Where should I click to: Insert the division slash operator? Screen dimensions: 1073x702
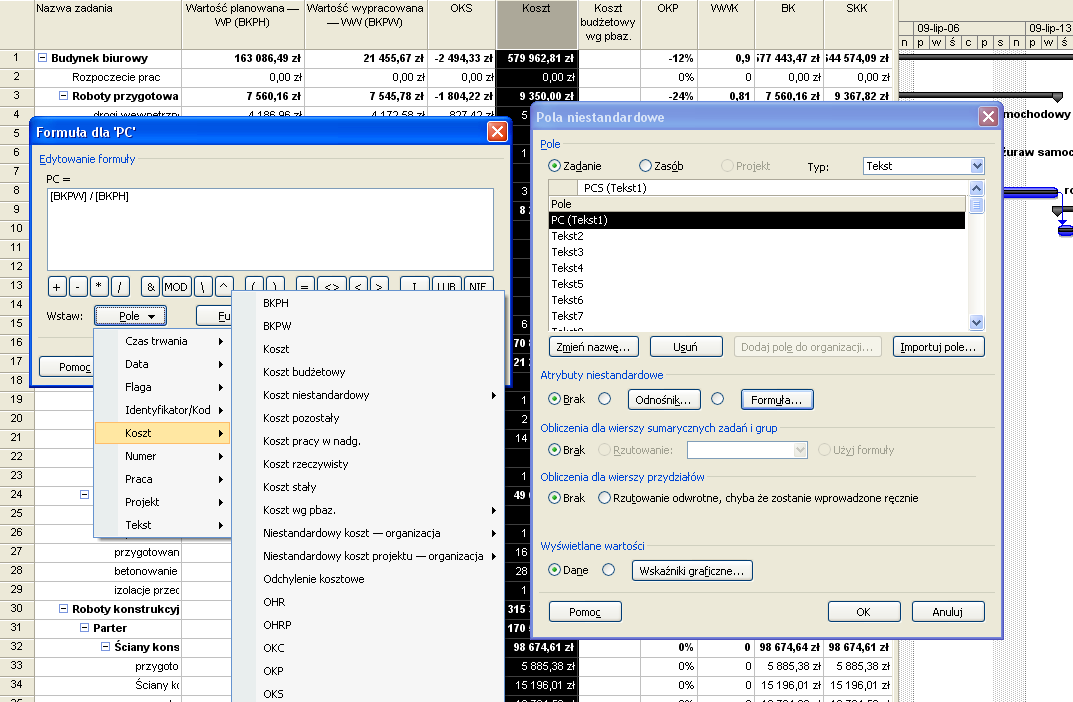coord(120,287)
